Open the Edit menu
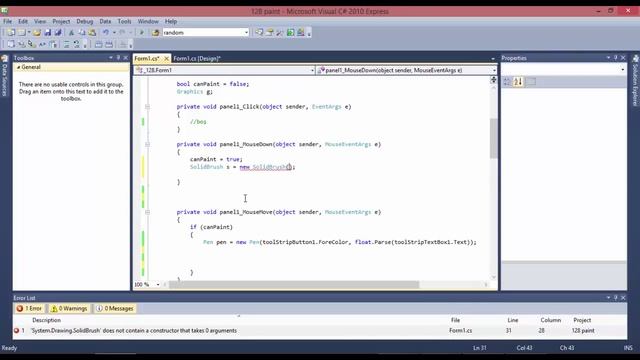Screen dimensions: 640x360 [x=23, y=21]
